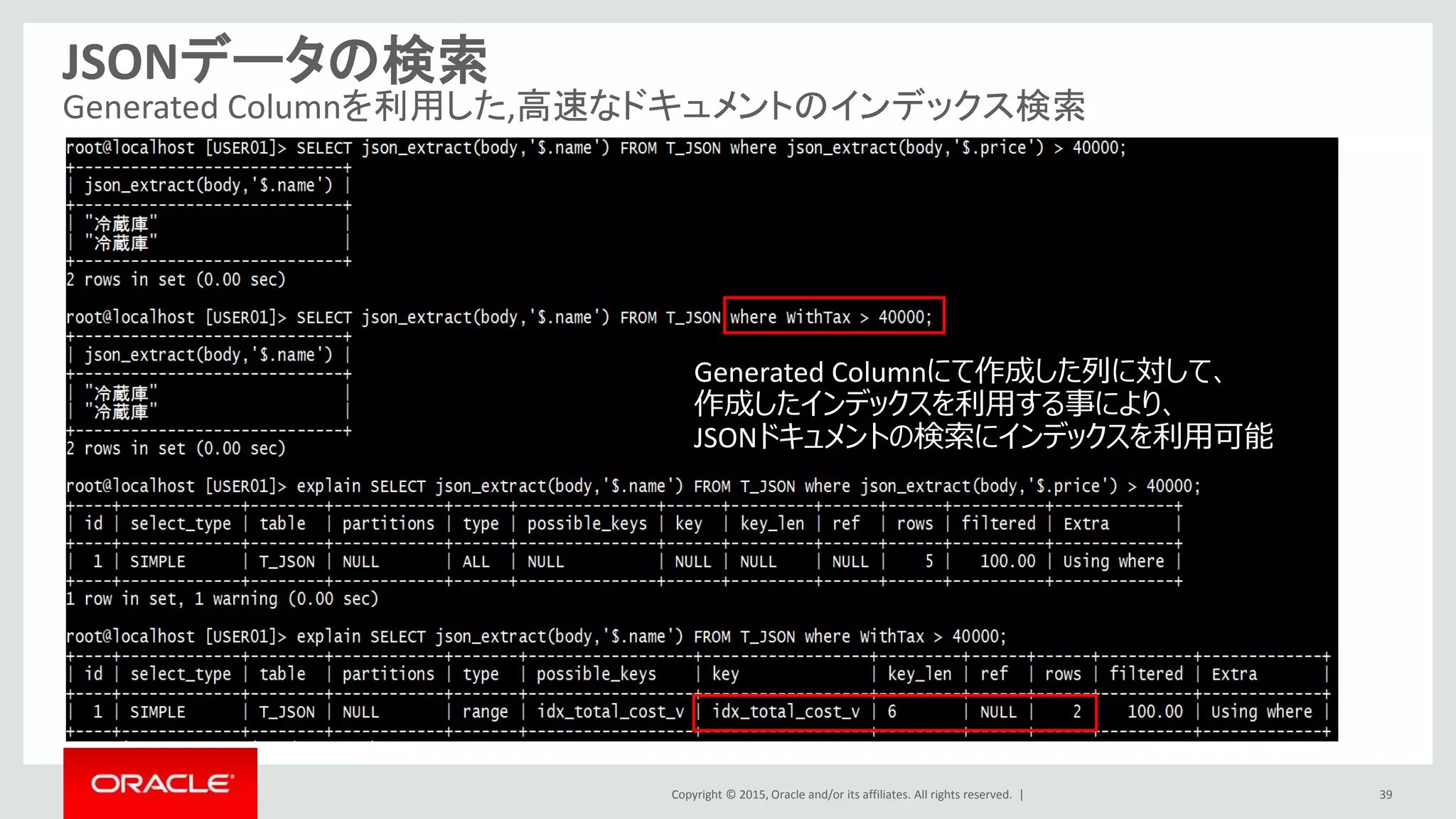Click the slide number 39
Viewport: 1456px width, 819px height.
(1386, 795)
